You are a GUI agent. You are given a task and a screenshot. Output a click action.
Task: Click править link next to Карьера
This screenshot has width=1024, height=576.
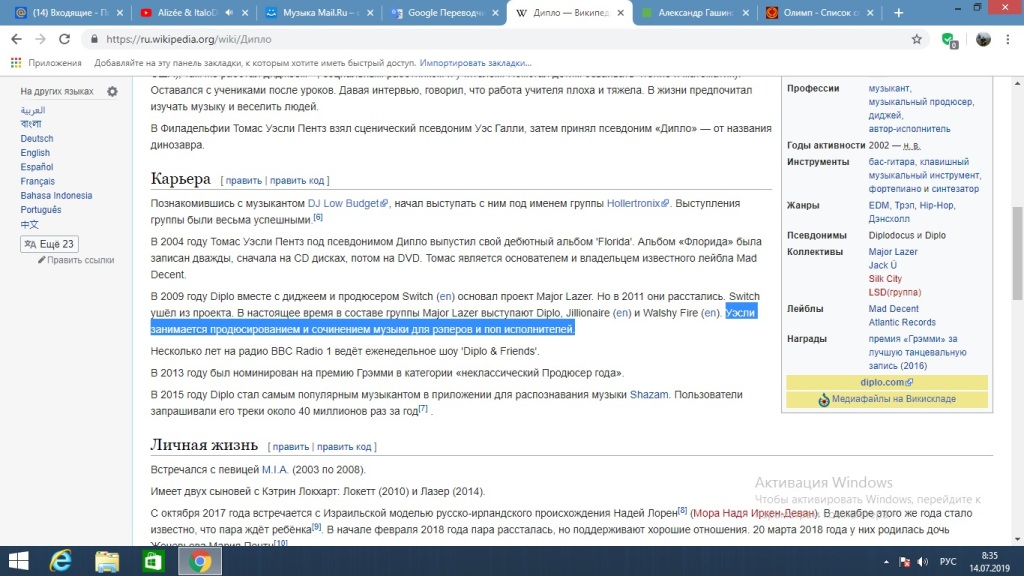[x=244, y=180]
